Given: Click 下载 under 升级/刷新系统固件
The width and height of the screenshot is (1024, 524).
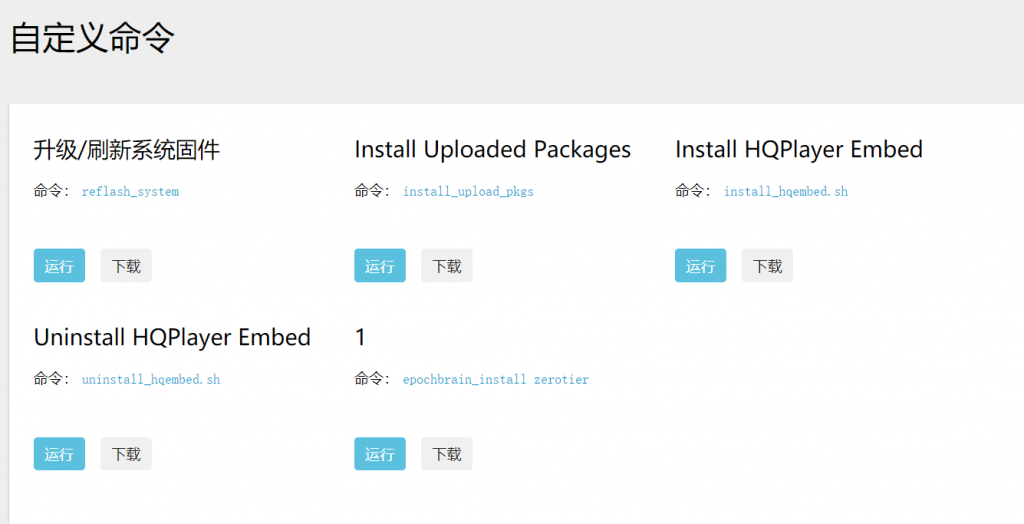Looking at the screenshot, I should coord(126,265).
